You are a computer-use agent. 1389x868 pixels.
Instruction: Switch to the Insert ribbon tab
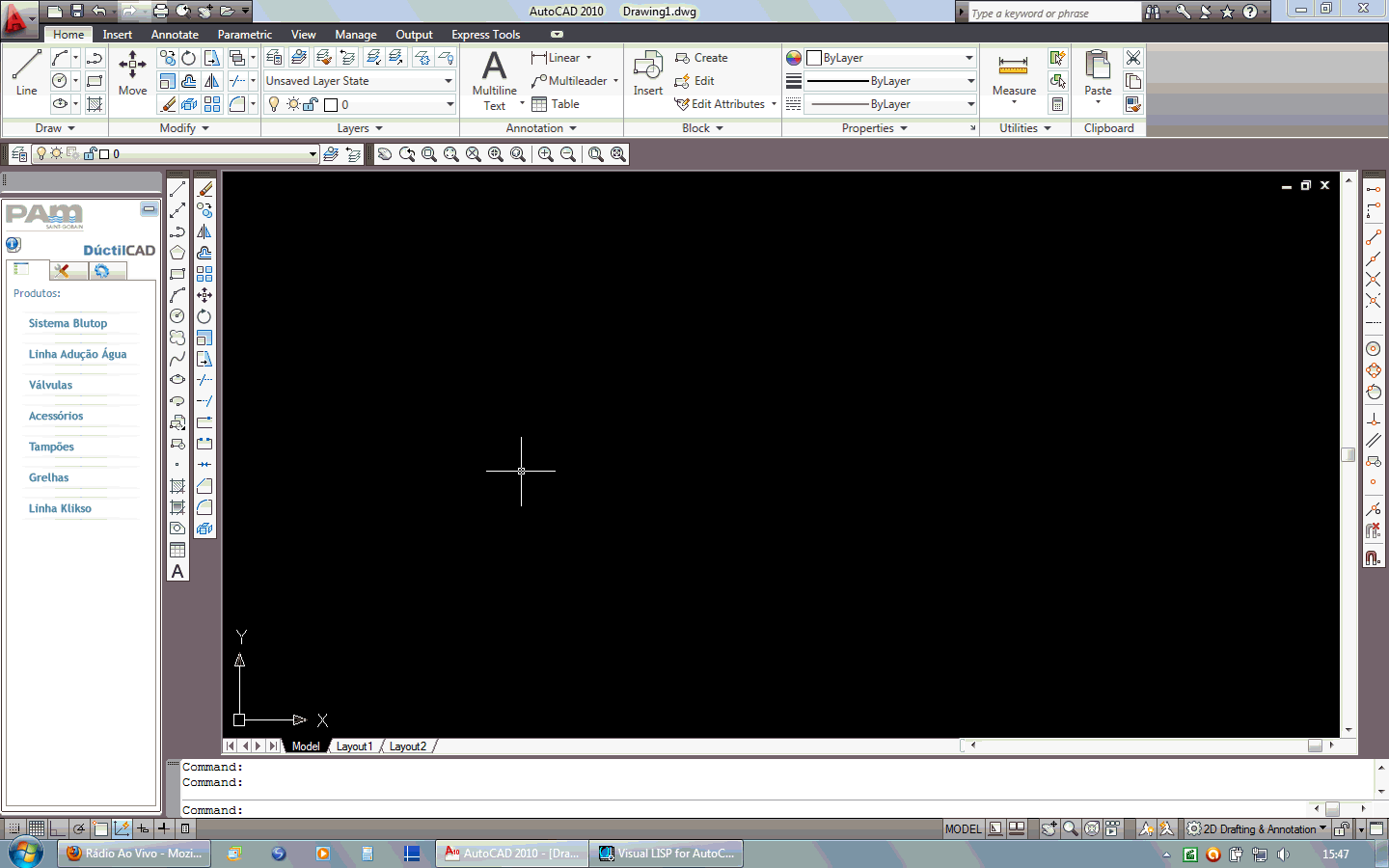(118, 35)
